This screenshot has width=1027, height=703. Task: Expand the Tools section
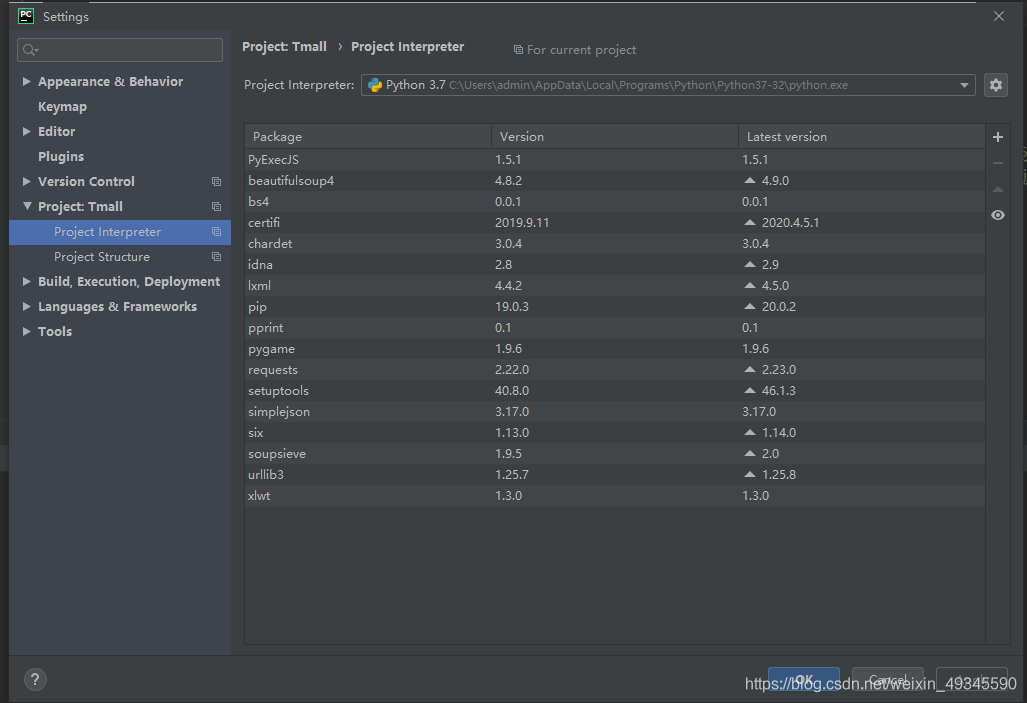click(27, 331)
